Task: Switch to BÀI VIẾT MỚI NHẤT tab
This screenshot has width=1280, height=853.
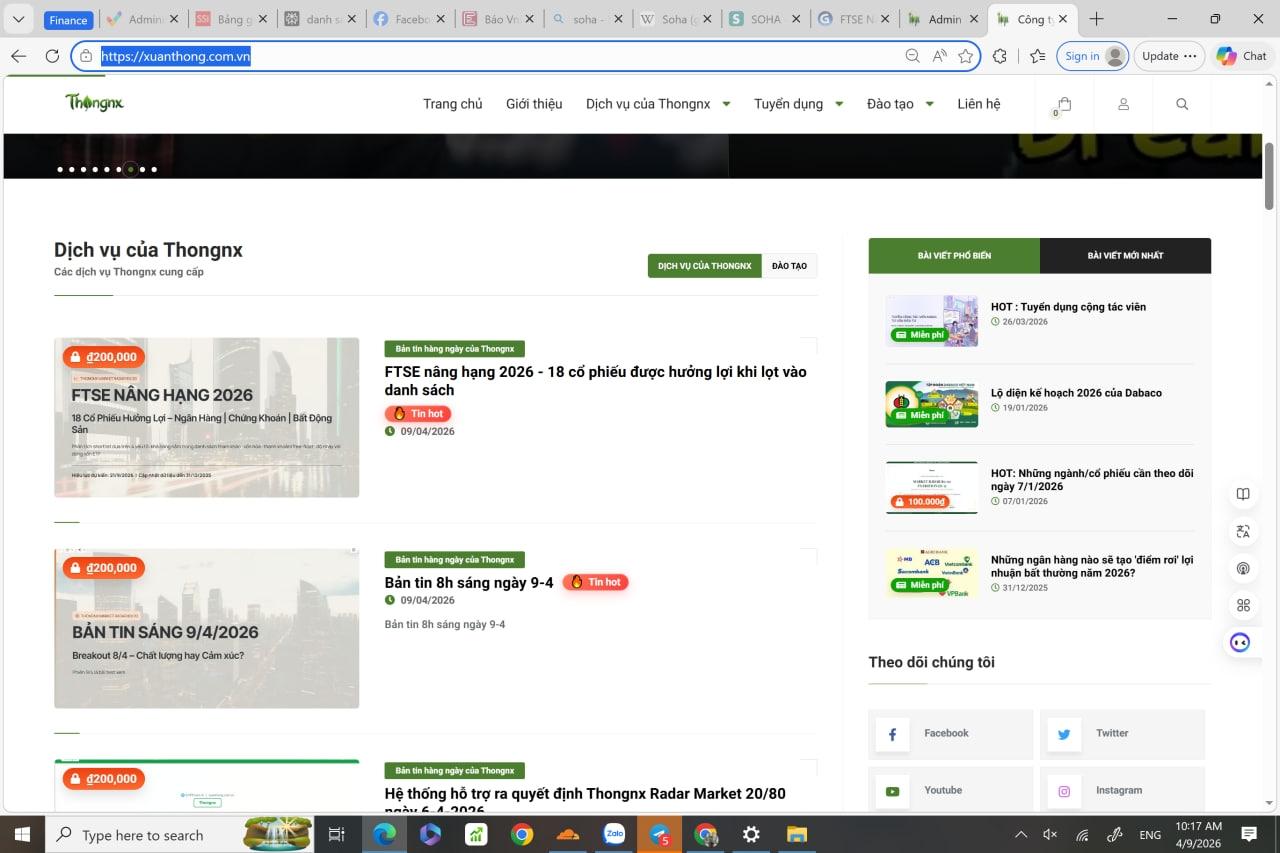Action: point(1125,255)
